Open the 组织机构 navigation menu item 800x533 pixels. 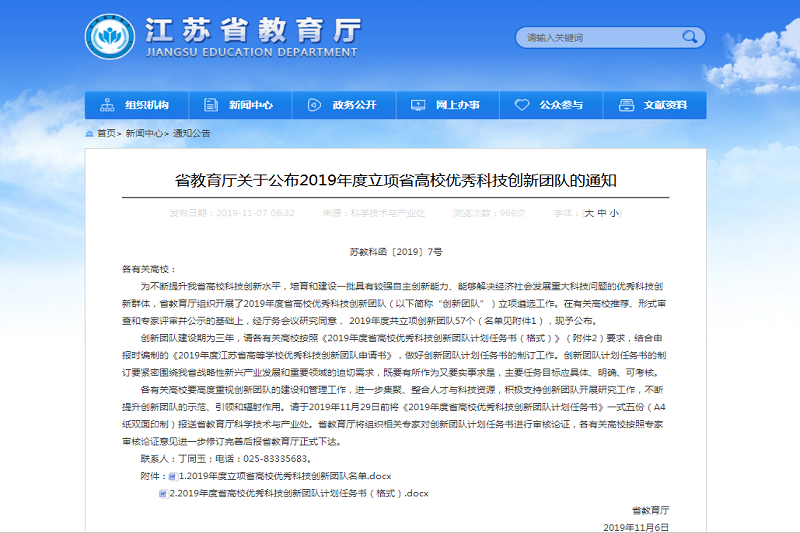(x=147, y=105)
